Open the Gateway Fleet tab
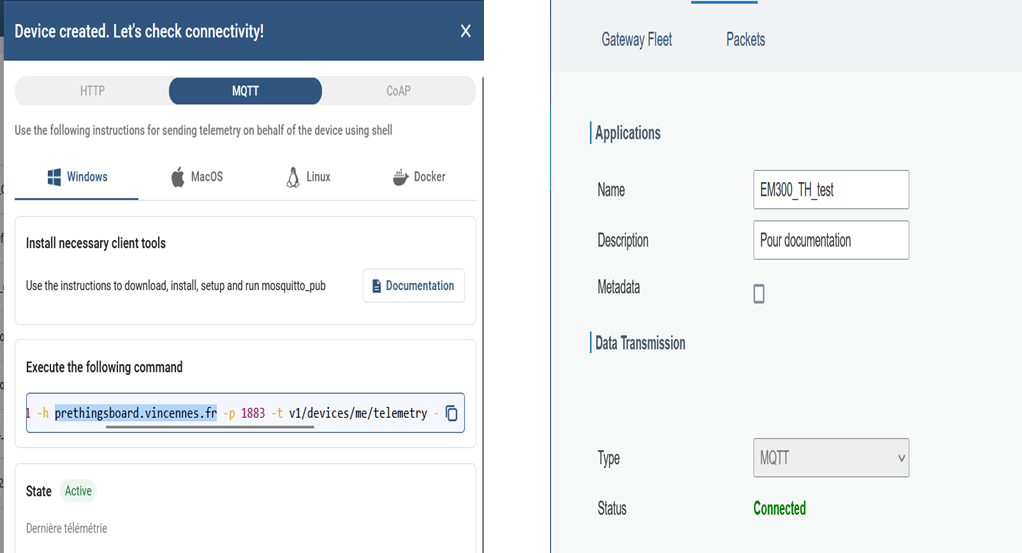This screenshot has height=553, width=1022. tap(636, 39)
